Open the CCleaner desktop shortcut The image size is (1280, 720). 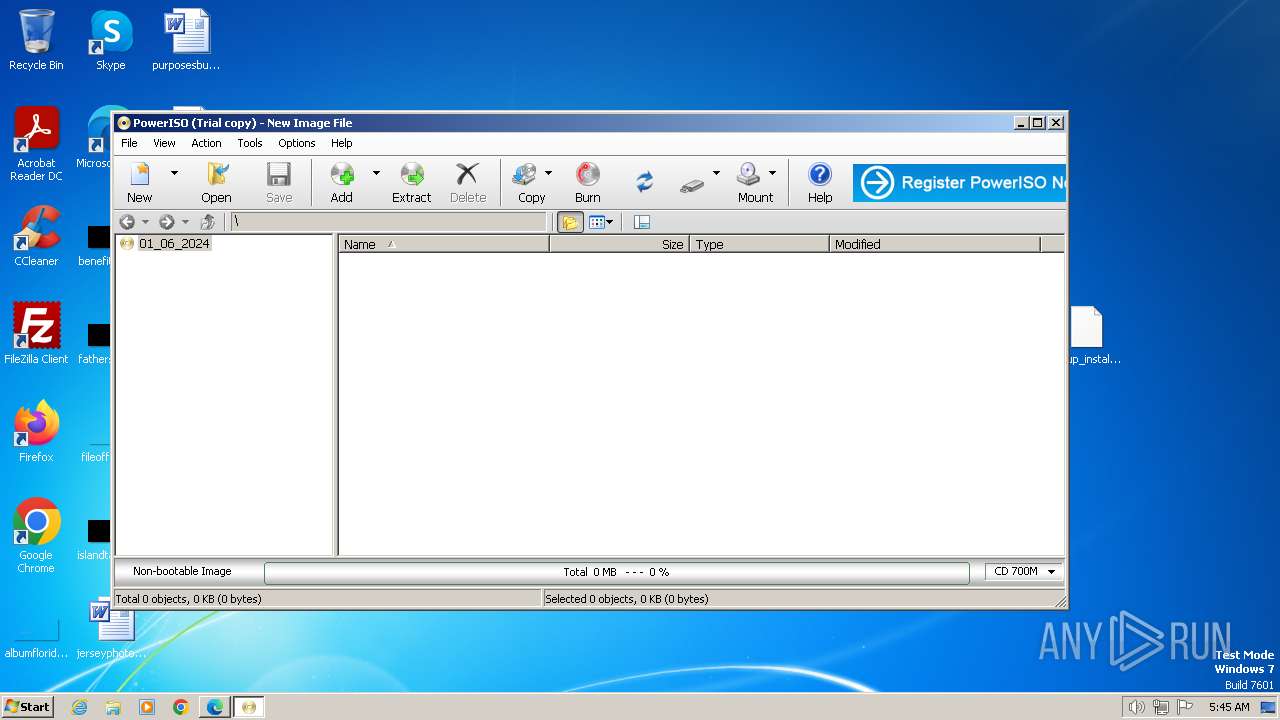click(36, 236)
